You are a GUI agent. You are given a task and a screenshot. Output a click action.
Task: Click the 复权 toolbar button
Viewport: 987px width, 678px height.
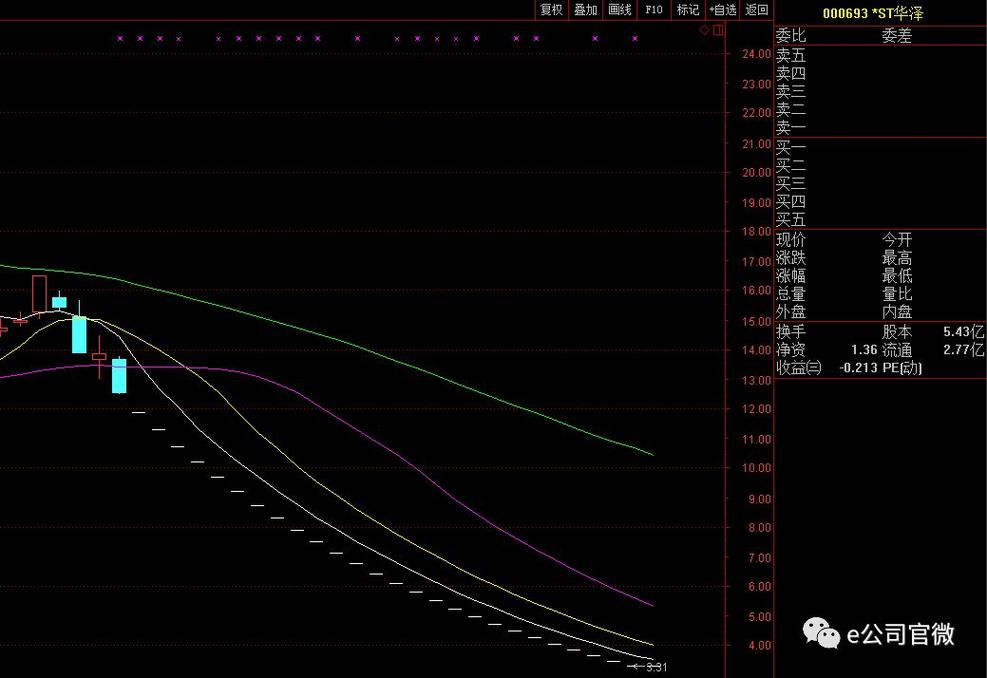pyautogui.click(x=551, y=10)
